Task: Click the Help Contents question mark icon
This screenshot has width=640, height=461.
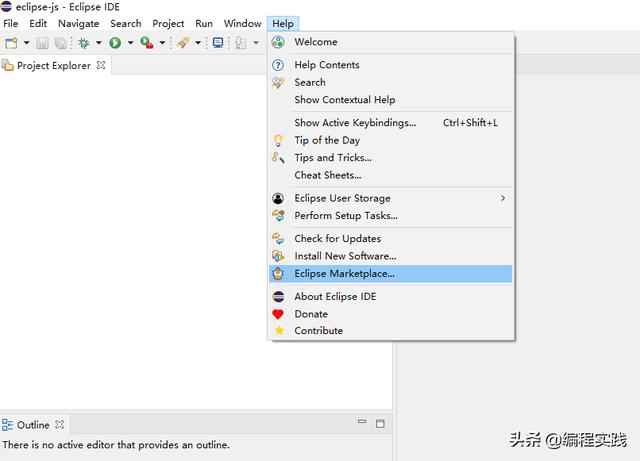Action: click(x=278, y=65)
